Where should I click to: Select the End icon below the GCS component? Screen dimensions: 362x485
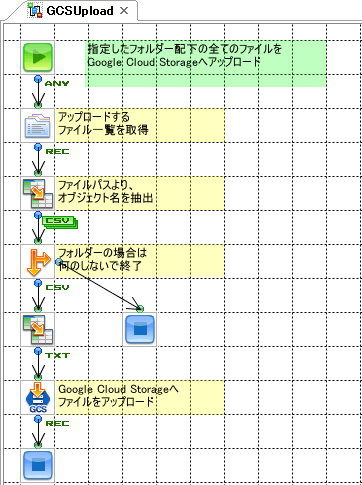coord(38,466)
